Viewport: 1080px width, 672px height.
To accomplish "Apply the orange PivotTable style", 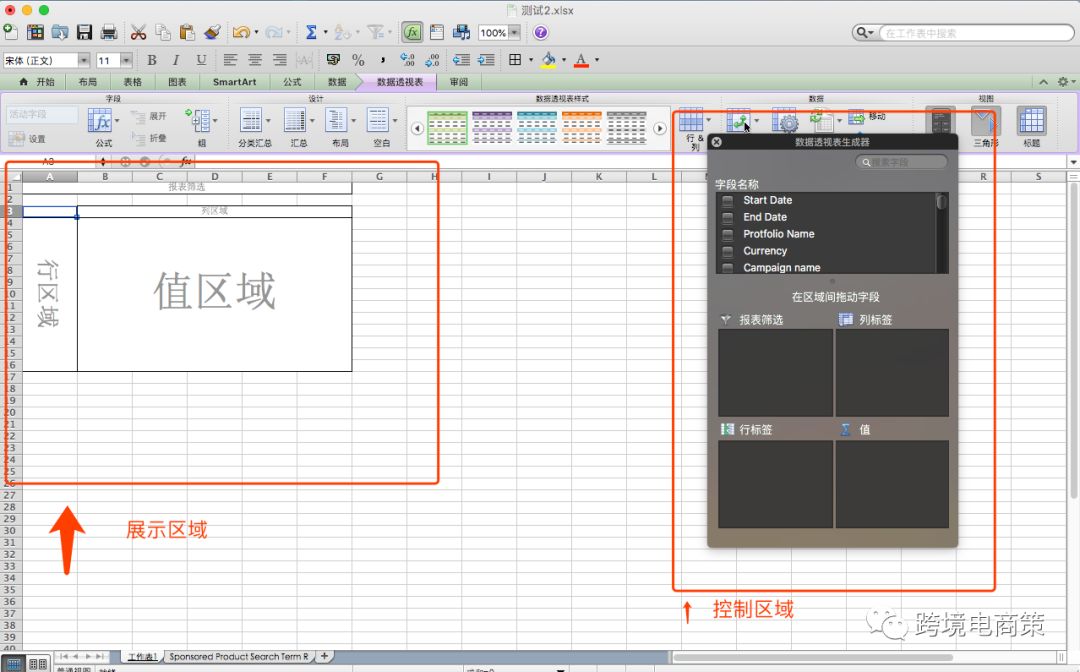I will point(581,127).
